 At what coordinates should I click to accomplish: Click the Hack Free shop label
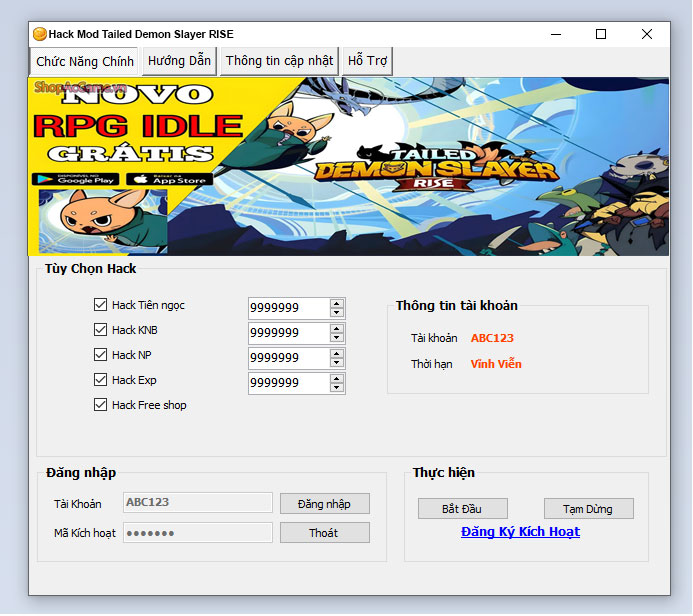tap(149, 405)
